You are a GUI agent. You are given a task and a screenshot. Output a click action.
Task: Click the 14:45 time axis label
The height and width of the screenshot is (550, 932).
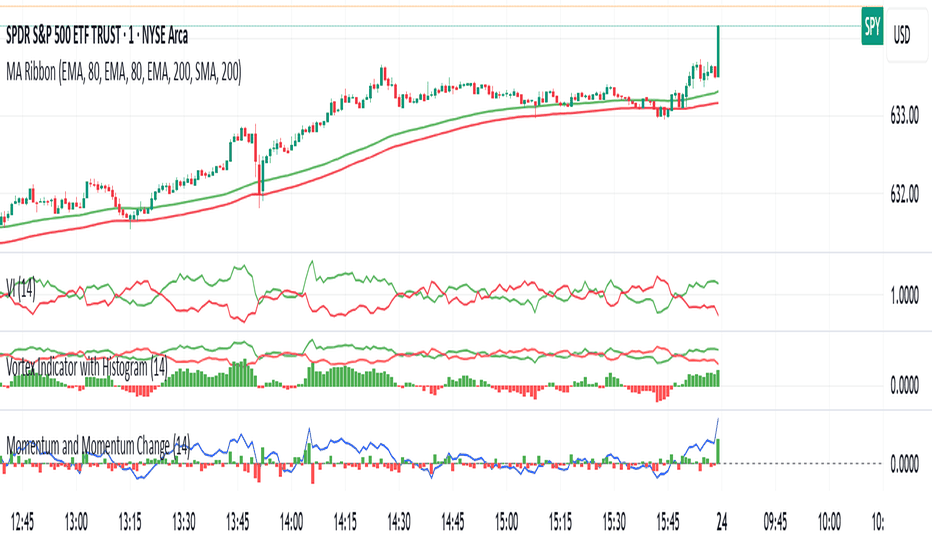pos(452,522)
